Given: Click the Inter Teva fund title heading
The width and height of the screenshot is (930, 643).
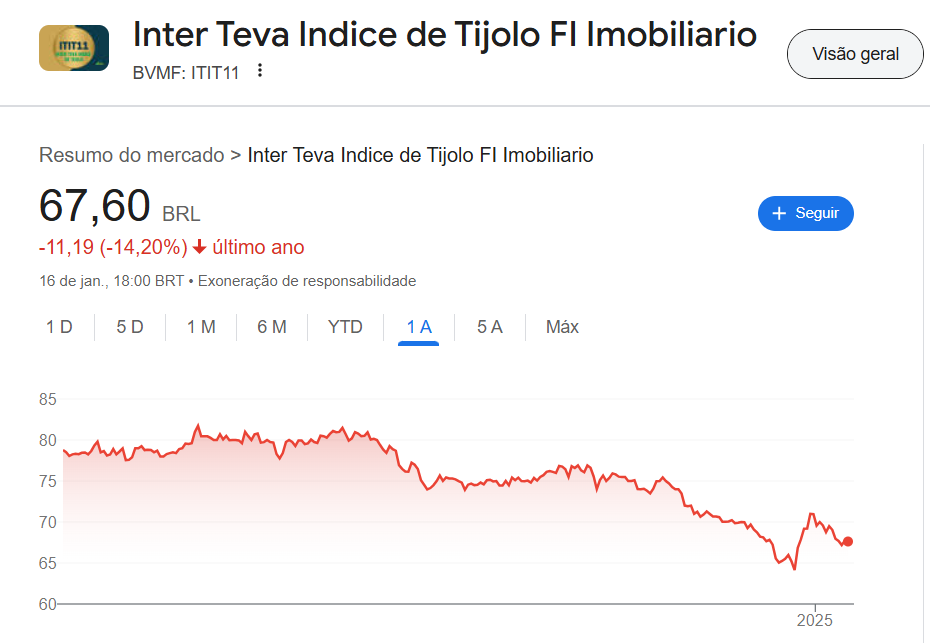Looking at the screenshot, I should [x=445, y=34].
